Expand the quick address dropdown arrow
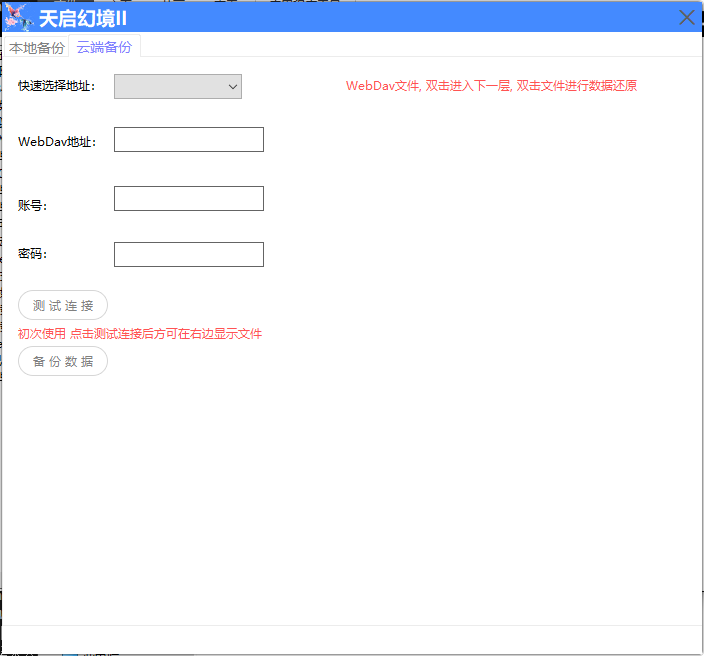The image size is (704, 656). point(233,87)
